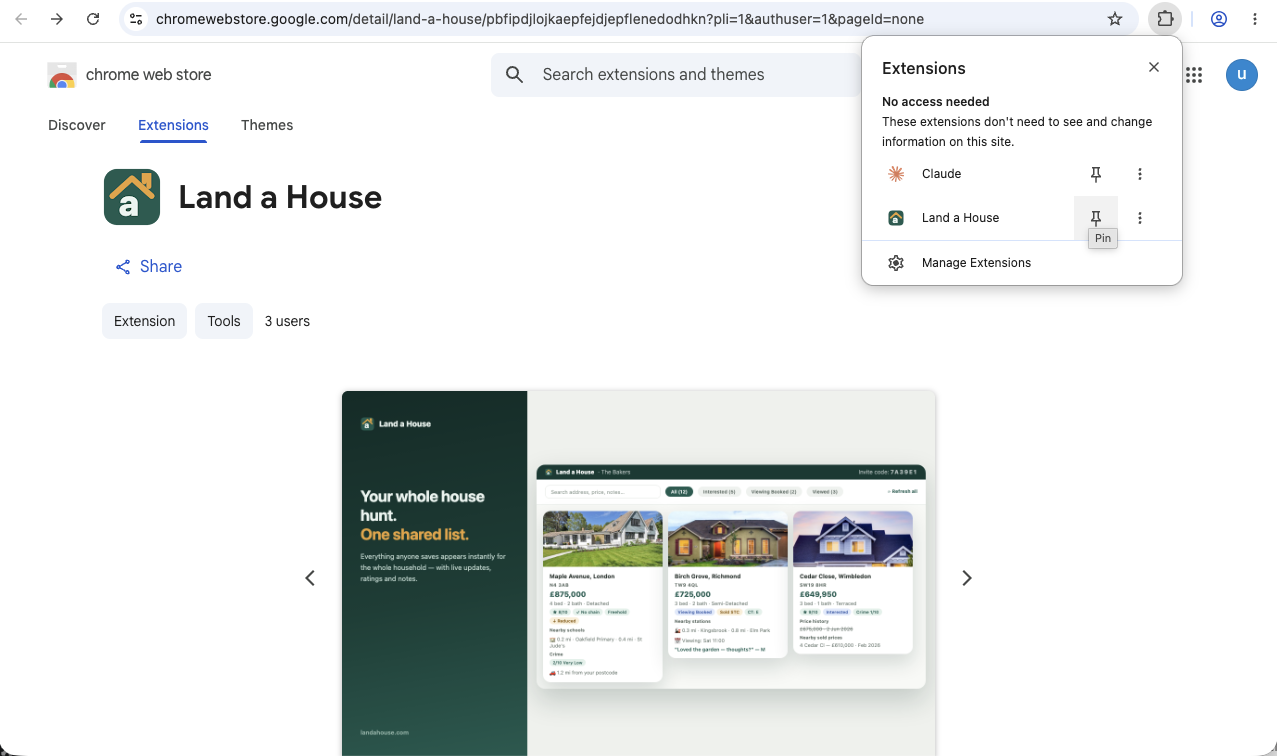The width and height of the screenshot is (1277, 756).
Task: Close the Extensions popup
Action: point(1154,67)
